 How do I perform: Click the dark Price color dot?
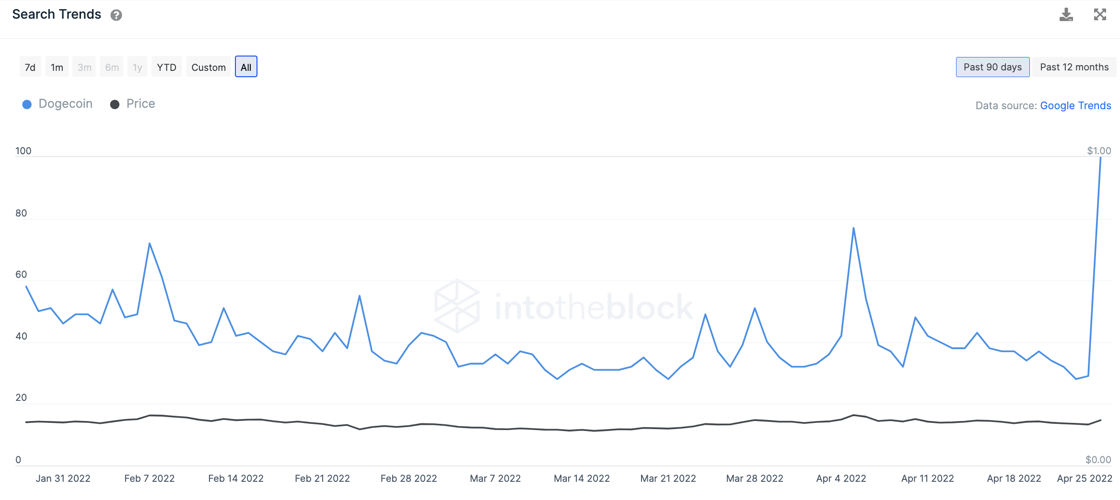pyautogui.click(x=115, y=104)
